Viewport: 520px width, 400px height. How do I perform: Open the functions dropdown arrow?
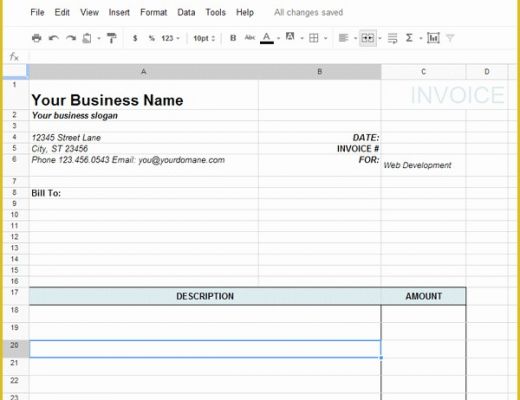pyautogui.click(x=421, y=38)
